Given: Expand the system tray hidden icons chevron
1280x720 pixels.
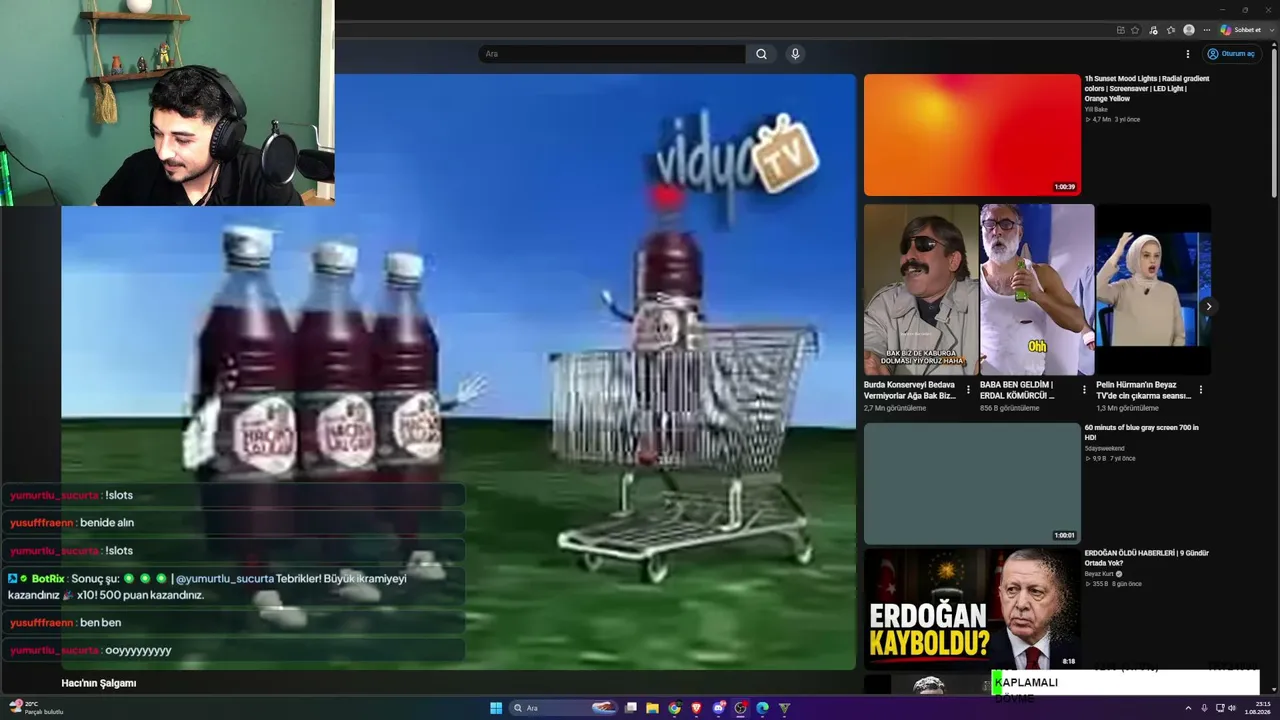Looking at the screenshot, I should tap(1189, 708).
